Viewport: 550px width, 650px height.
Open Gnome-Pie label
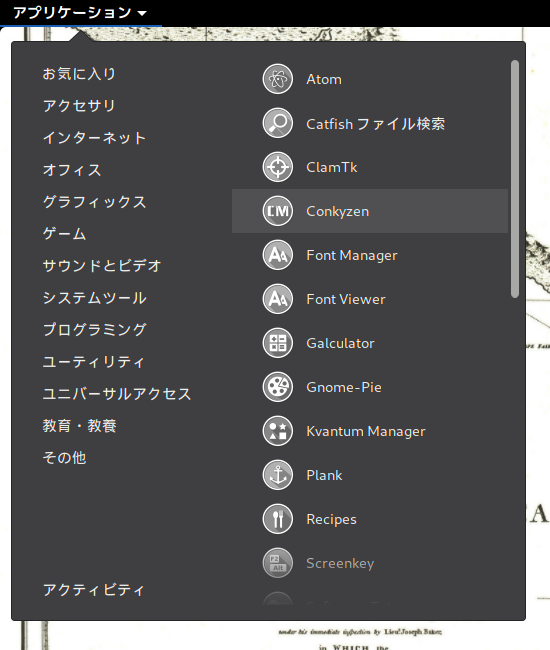344,387
